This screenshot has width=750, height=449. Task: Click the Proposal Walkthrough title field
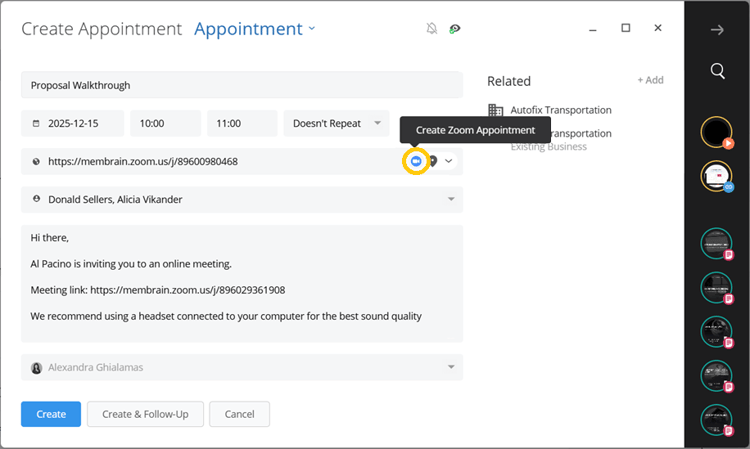point(241,85)
